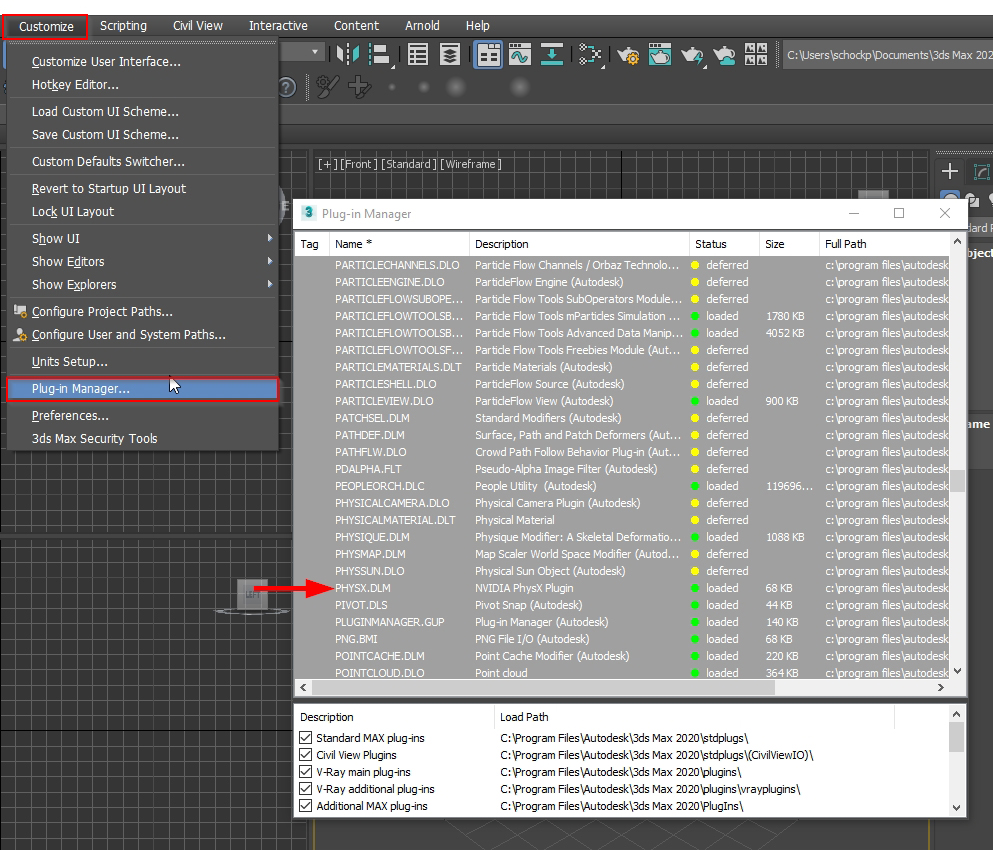Disable the V-Ray main plug-ins checkbox

(x=306, y=772)
